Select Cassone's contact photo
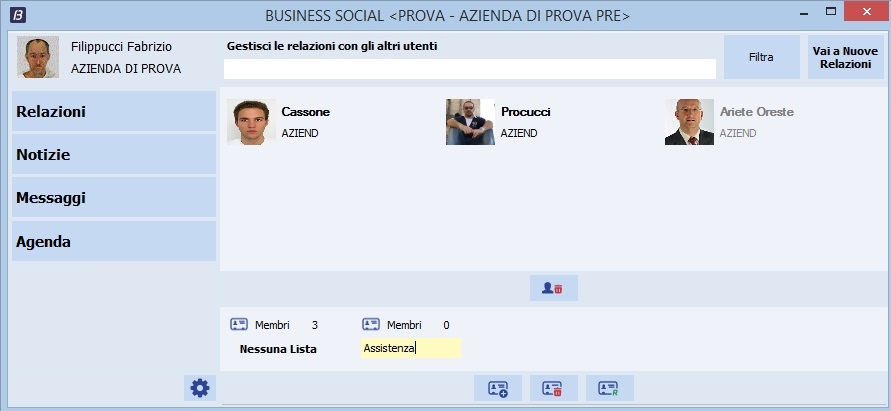Screen dimensions: 891x411 [x=251, y=122]
